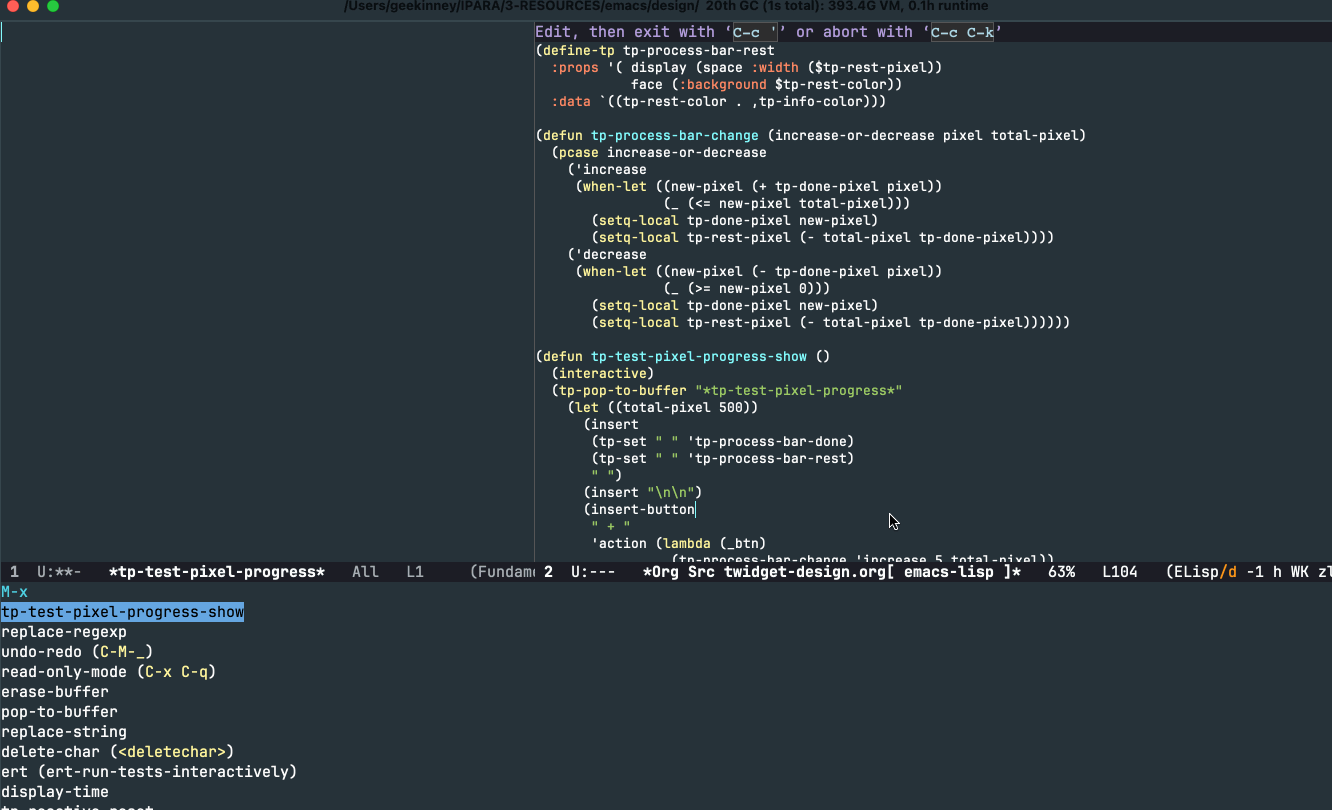Click the L1 line indicator in left mode line
1332x810 pixels.
(415, 571)
